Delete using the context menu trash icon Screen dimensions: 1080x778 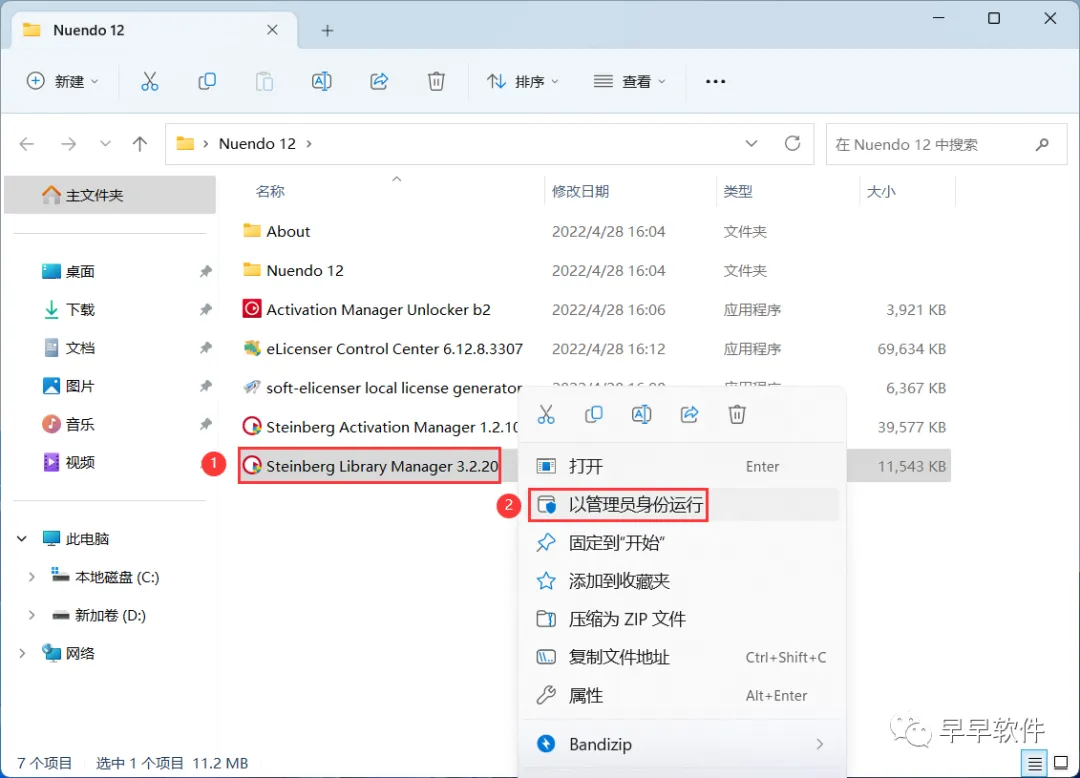(737, 414)
